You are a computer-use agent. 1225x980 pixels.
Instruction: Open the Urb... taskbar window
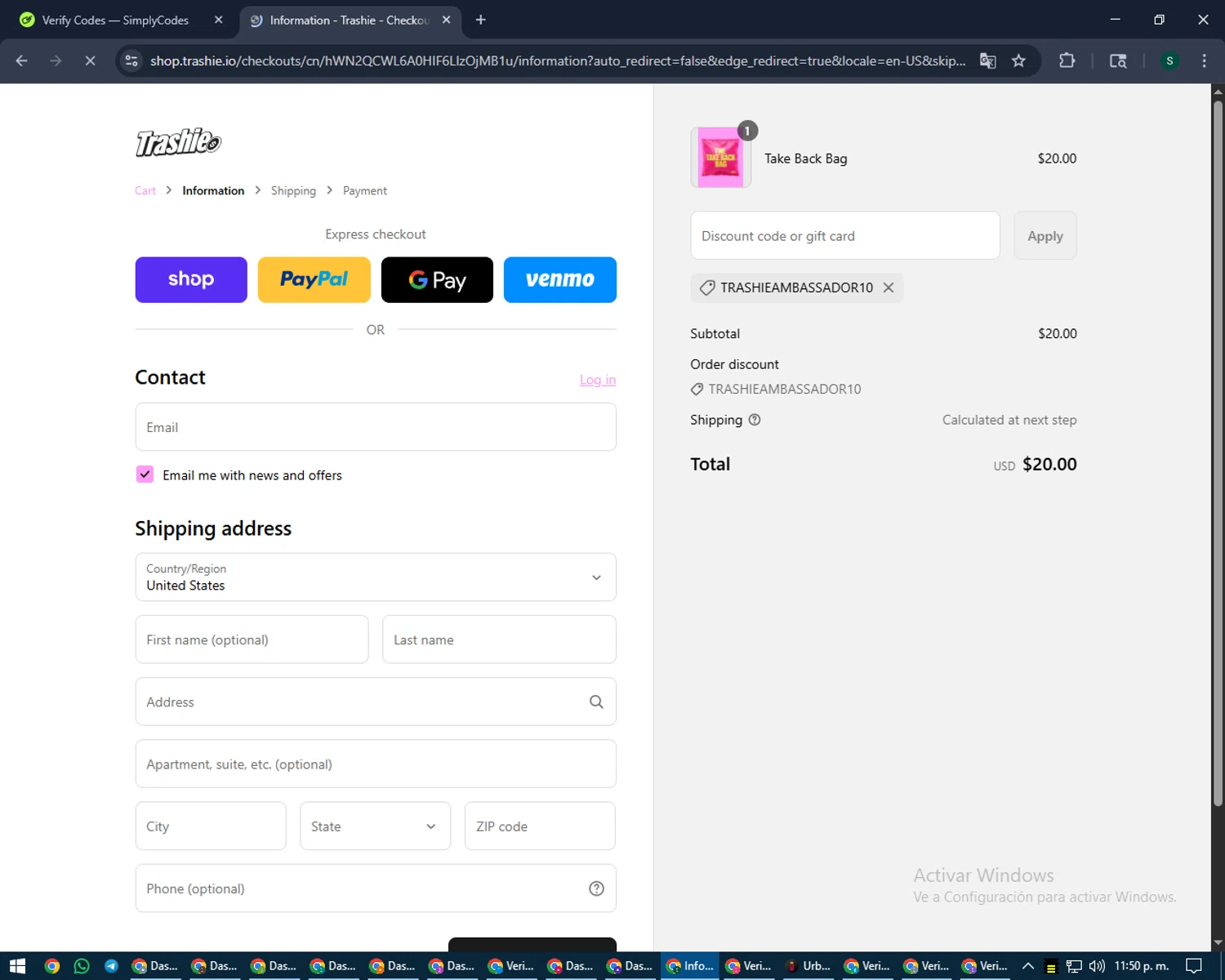point(808,966)
